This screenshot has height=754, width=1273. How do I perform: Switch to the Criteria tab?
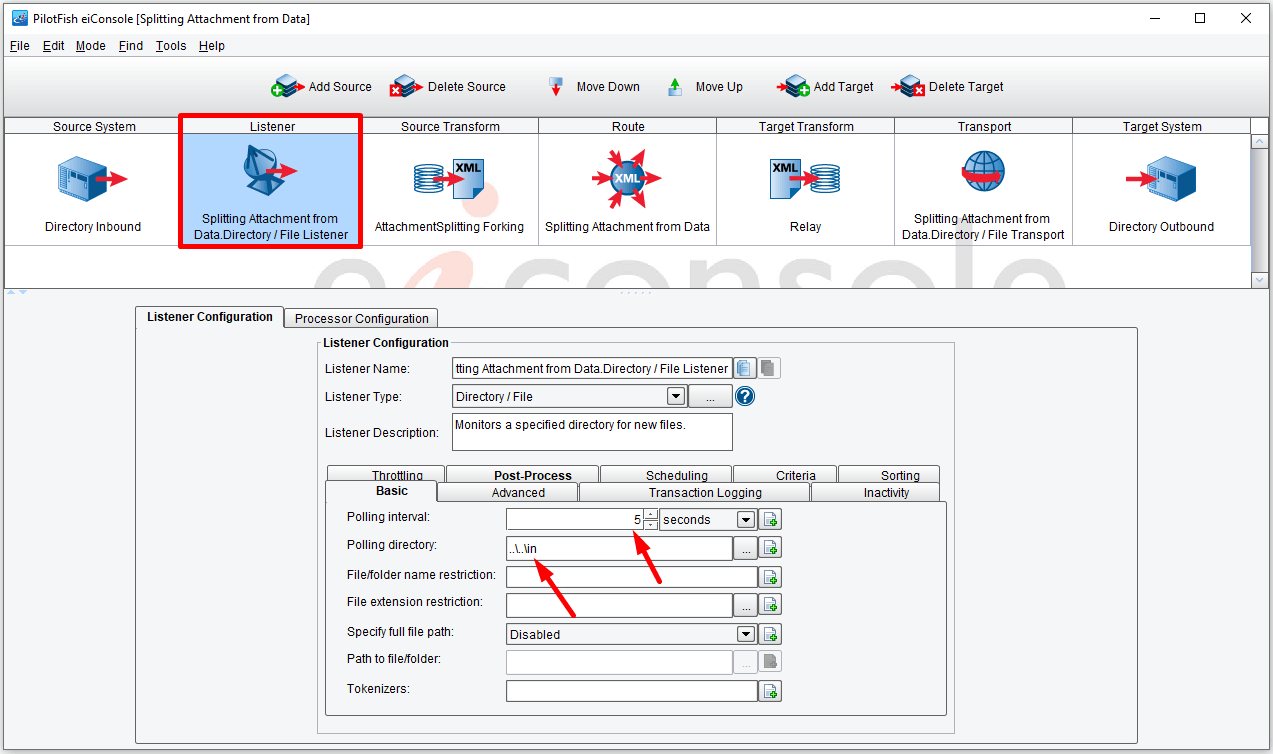pyautogui.click(x=786, y=475)
